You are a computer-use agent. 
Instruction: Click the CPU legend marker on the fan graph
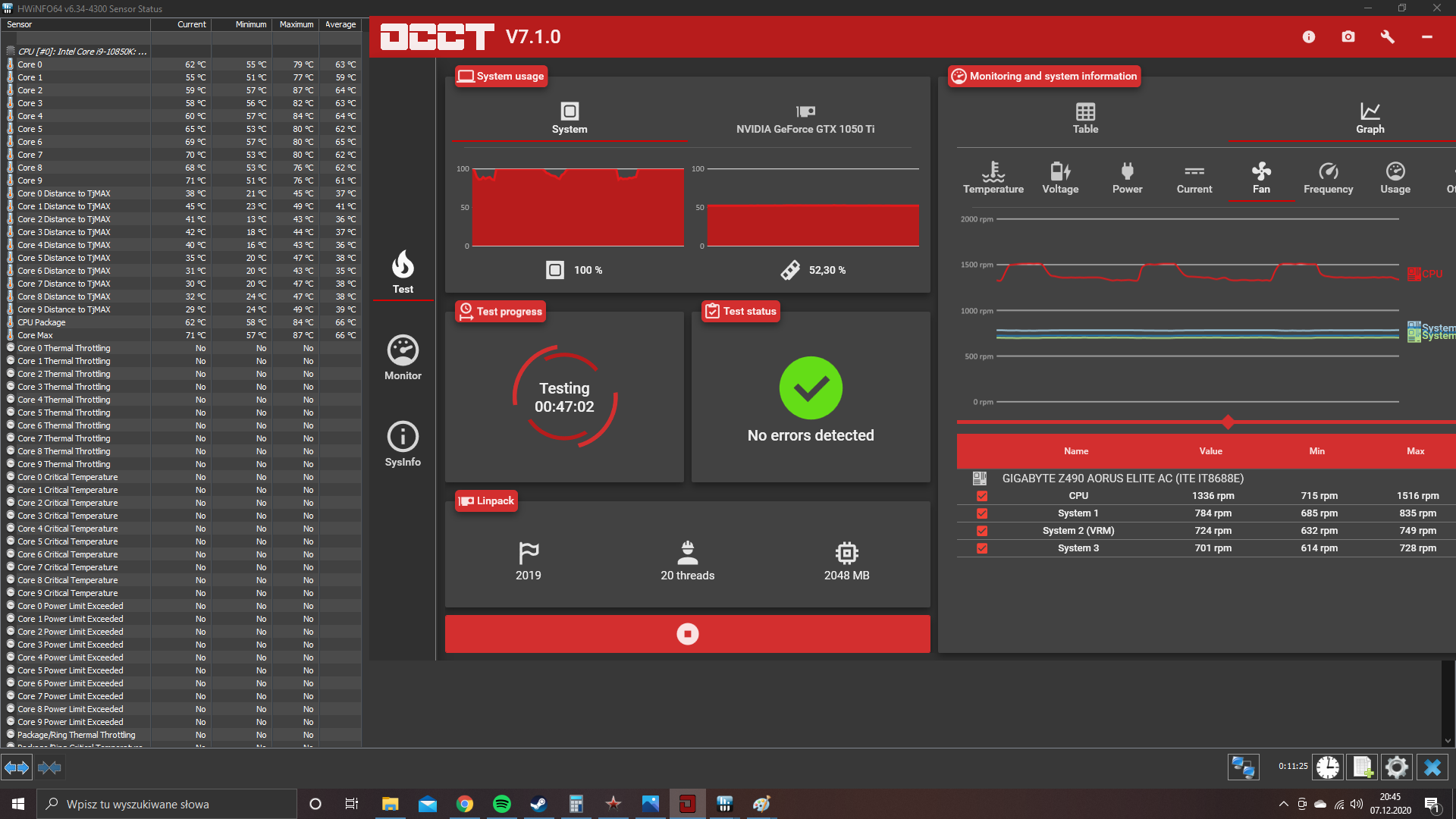coord(1414,274)
